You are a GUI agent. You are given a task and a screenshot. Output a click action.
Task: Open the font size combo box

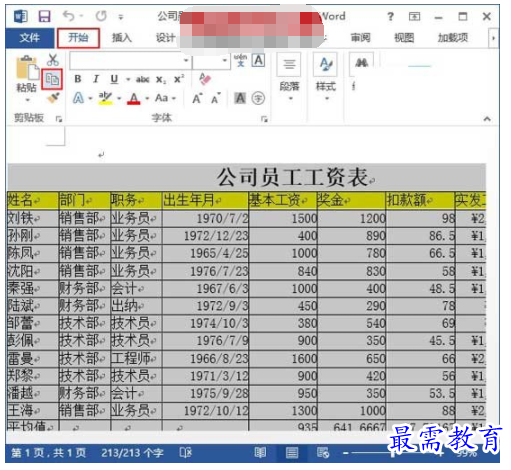tap(211, 61)
